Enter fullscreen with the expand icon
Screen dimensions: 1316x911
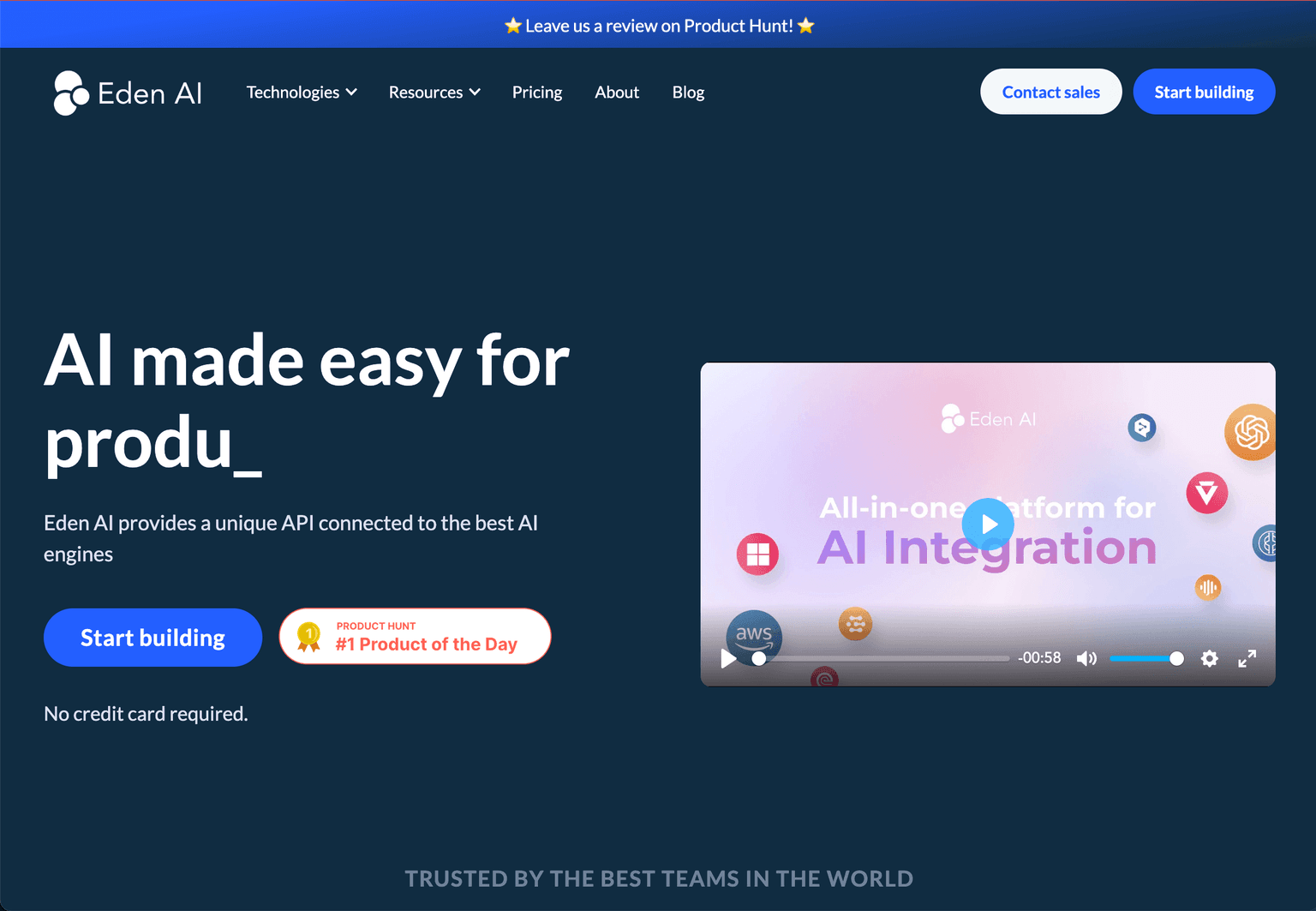[1247, 658]
